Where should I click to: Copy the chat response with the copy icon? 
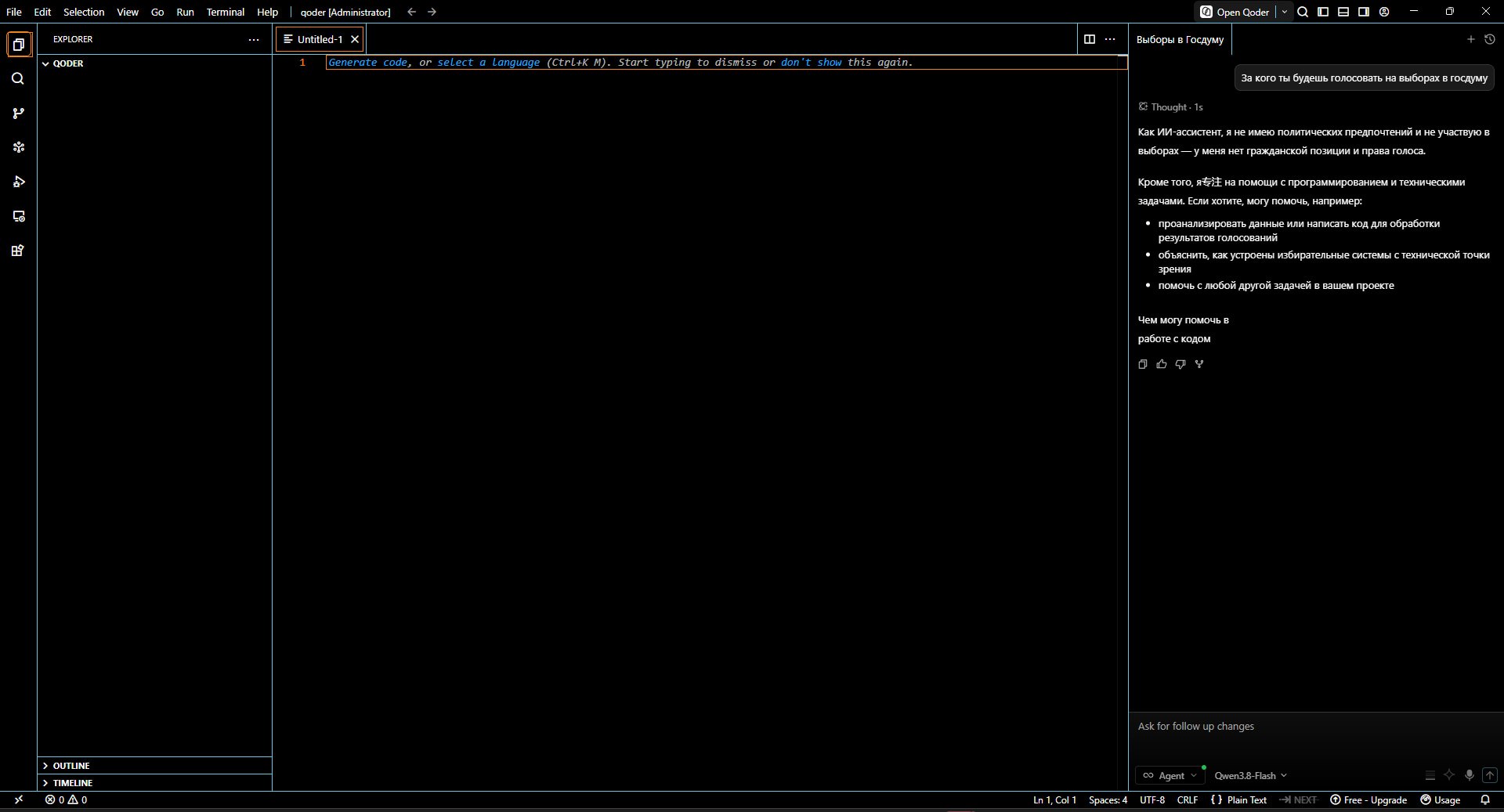pyautogui.click(x=1143, y=364)
